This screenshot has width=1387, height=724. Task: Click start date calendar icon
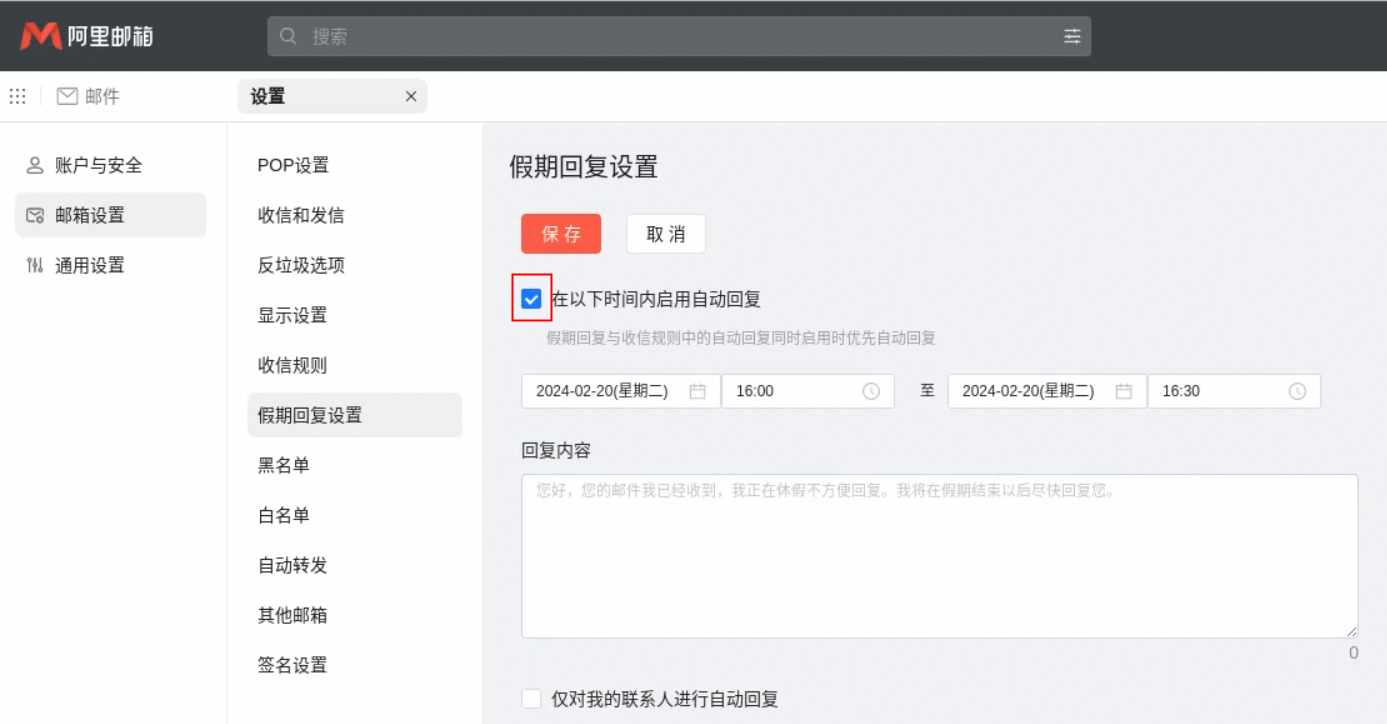point(698,391)
